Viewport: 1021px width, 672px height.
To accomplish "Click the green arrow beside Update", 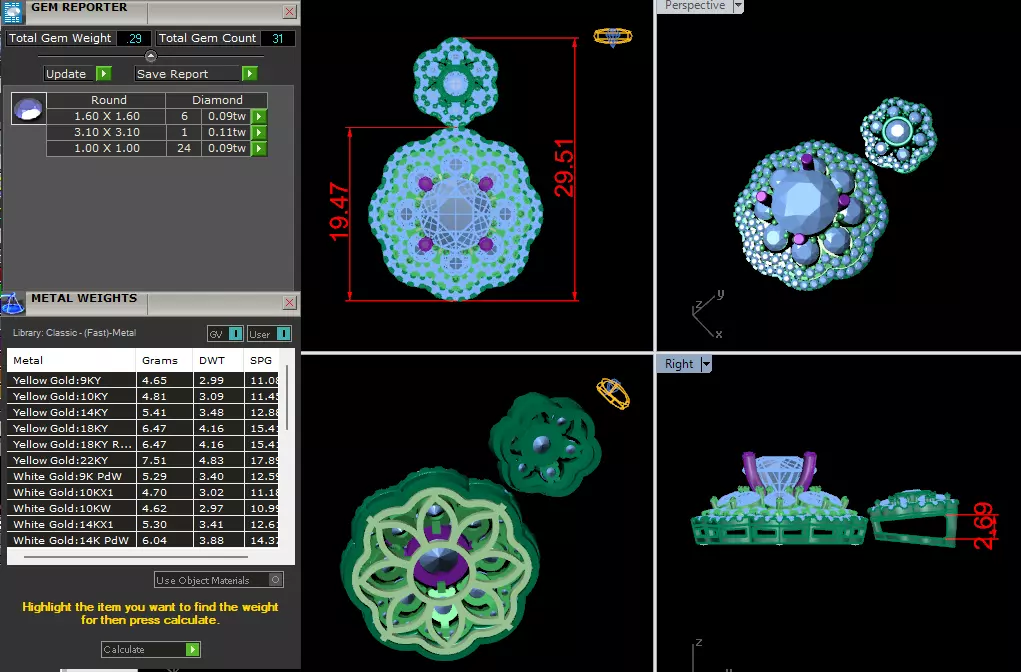I will 104,74.
